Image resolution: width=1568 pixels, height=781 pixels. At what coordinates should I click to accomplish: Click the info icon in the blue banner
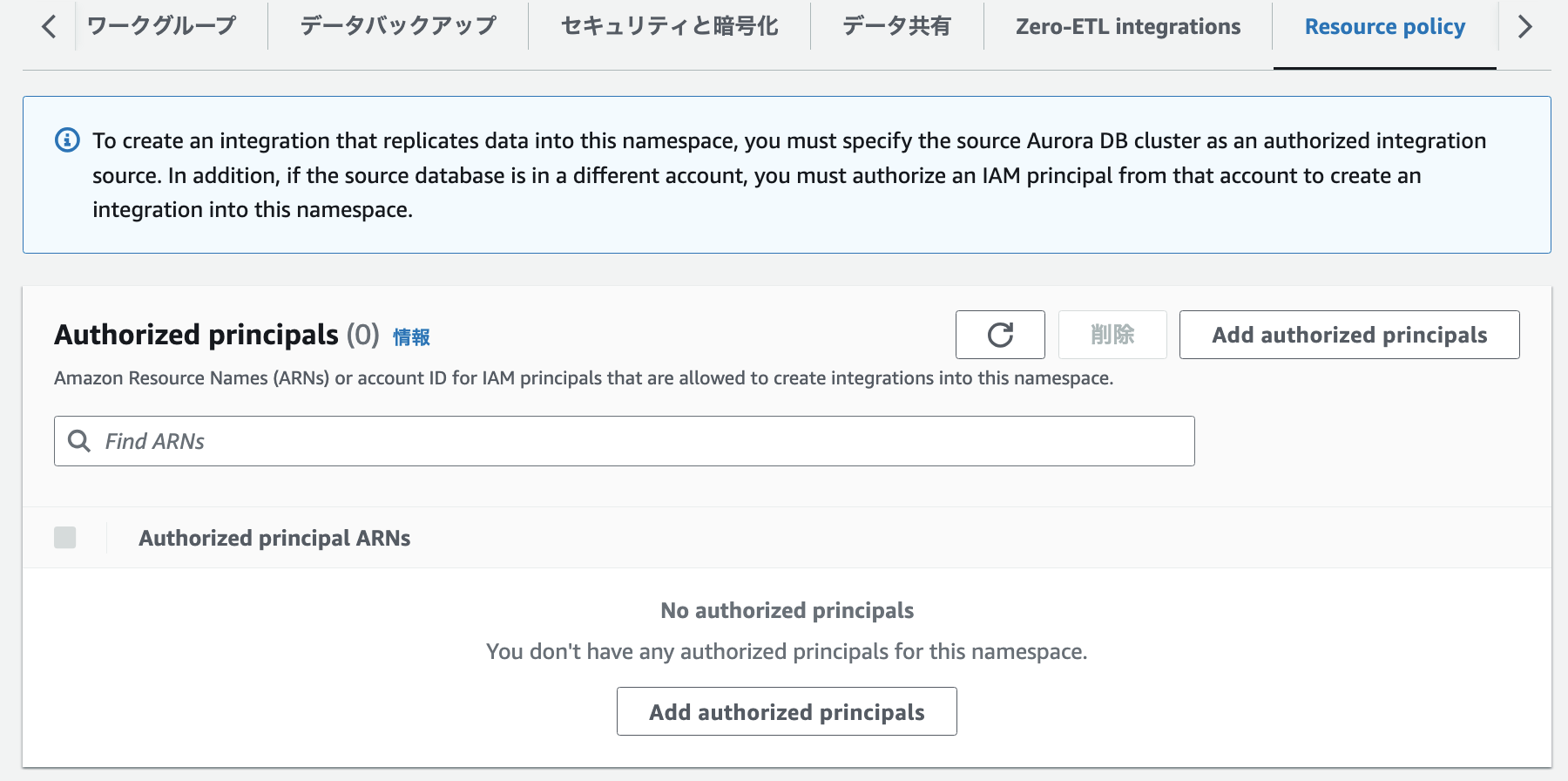[67, 140]
